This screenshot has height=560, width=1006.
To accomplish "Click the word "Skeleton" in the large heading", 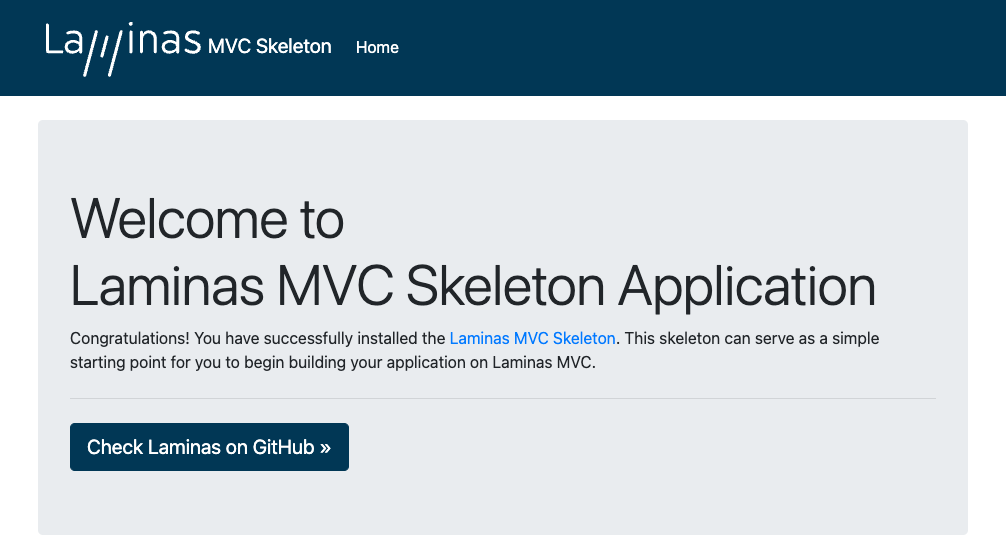I will [506, 285].
